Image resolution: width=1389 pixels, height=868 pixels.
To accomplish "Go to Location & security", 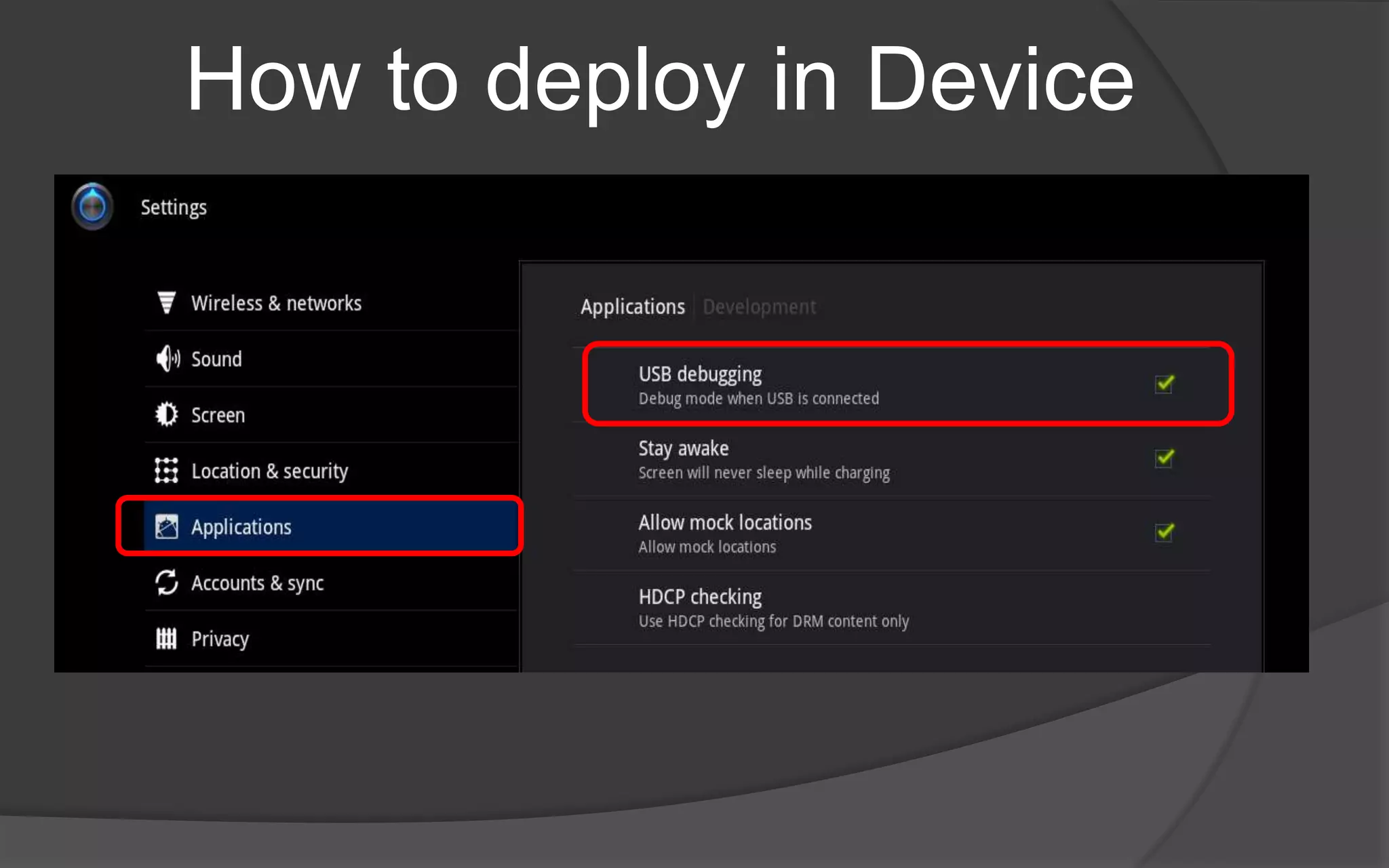I will click(269, 471).
